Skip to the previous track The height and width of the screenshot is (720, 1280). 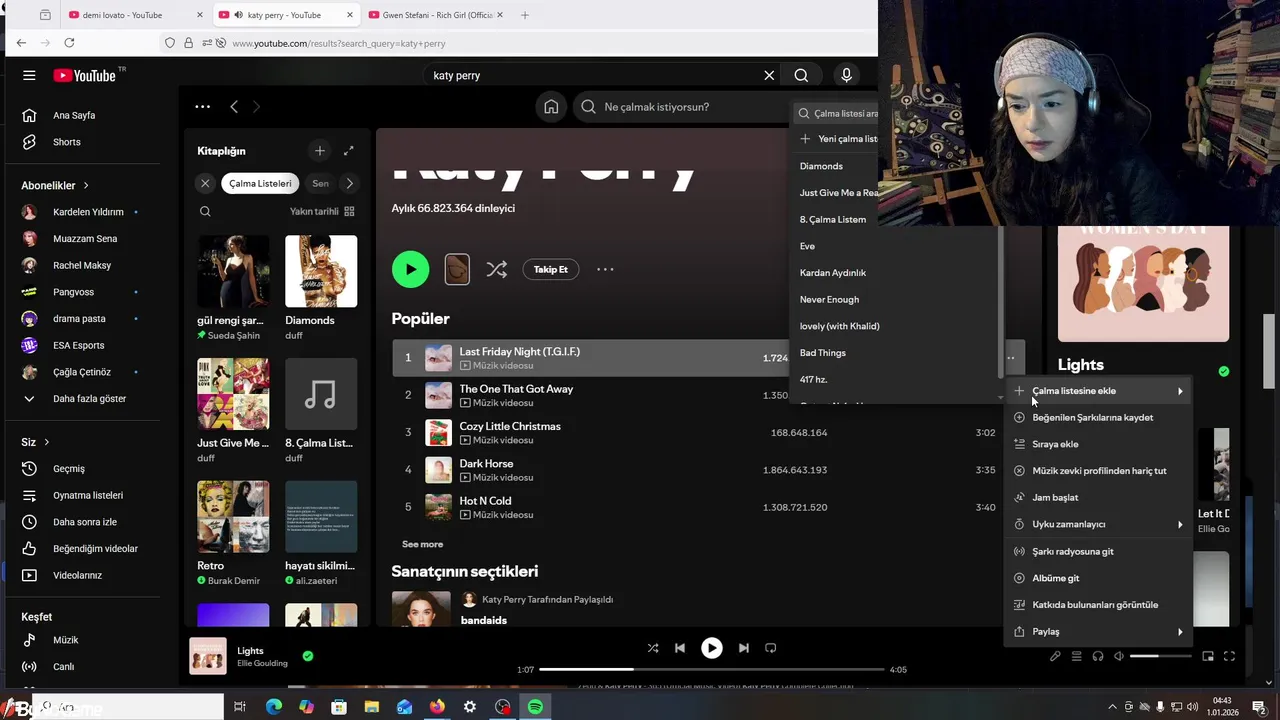click(680, 648)
